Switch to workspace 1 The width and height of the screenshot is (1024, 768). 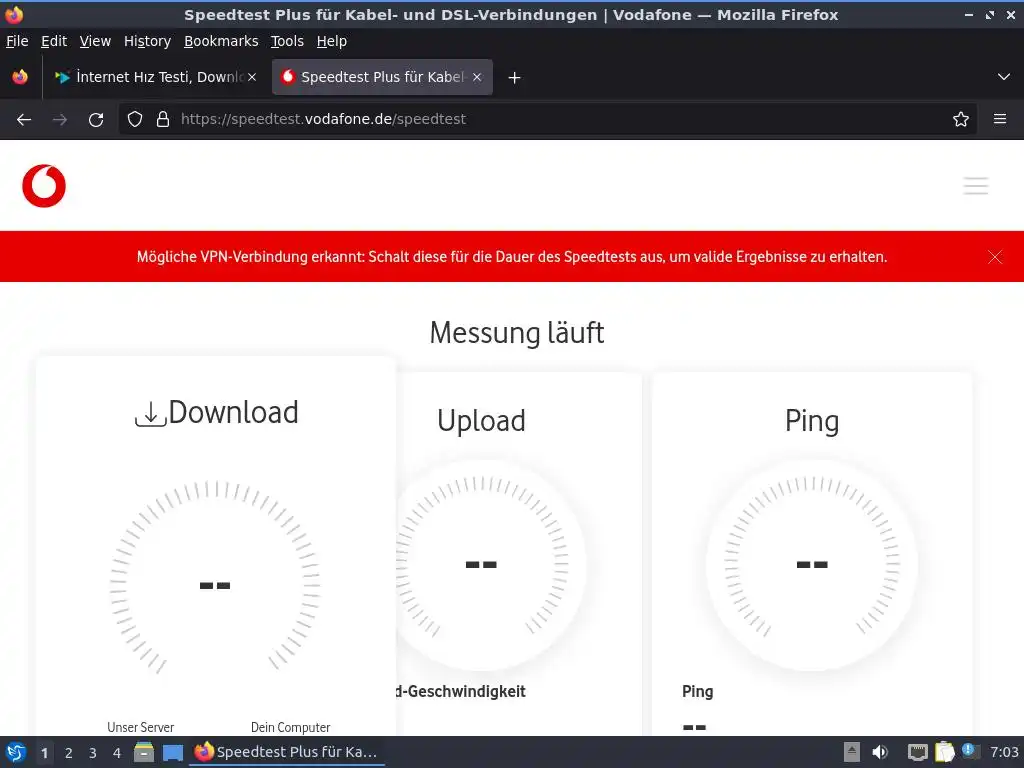click(x=44, y=753)
